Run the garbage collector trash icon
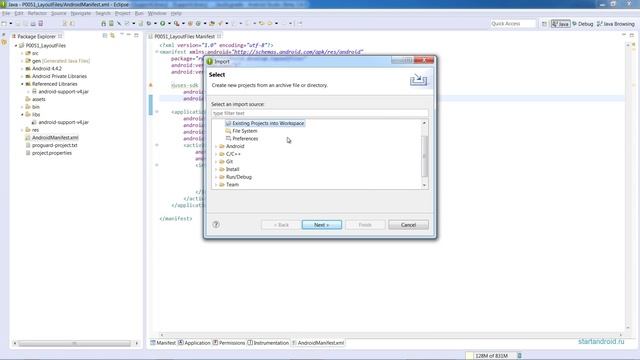The width and height of the screenshot is (640, 360). tap(520, 356)
